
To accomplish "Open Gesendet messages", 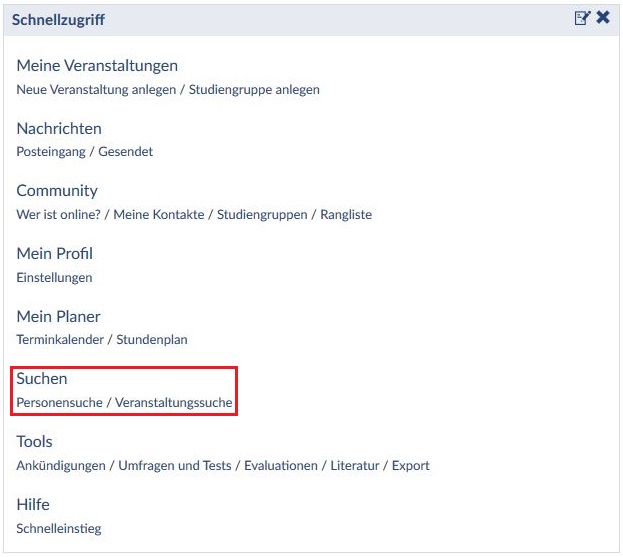I will pos(126,152).
